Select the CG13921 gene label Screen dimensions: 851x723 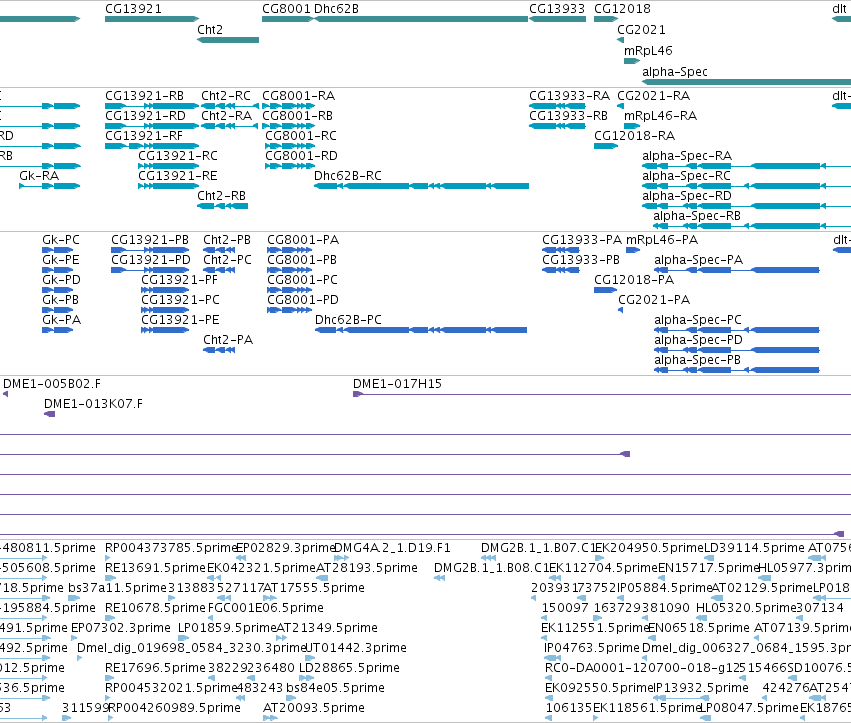(x=133, y=9)
